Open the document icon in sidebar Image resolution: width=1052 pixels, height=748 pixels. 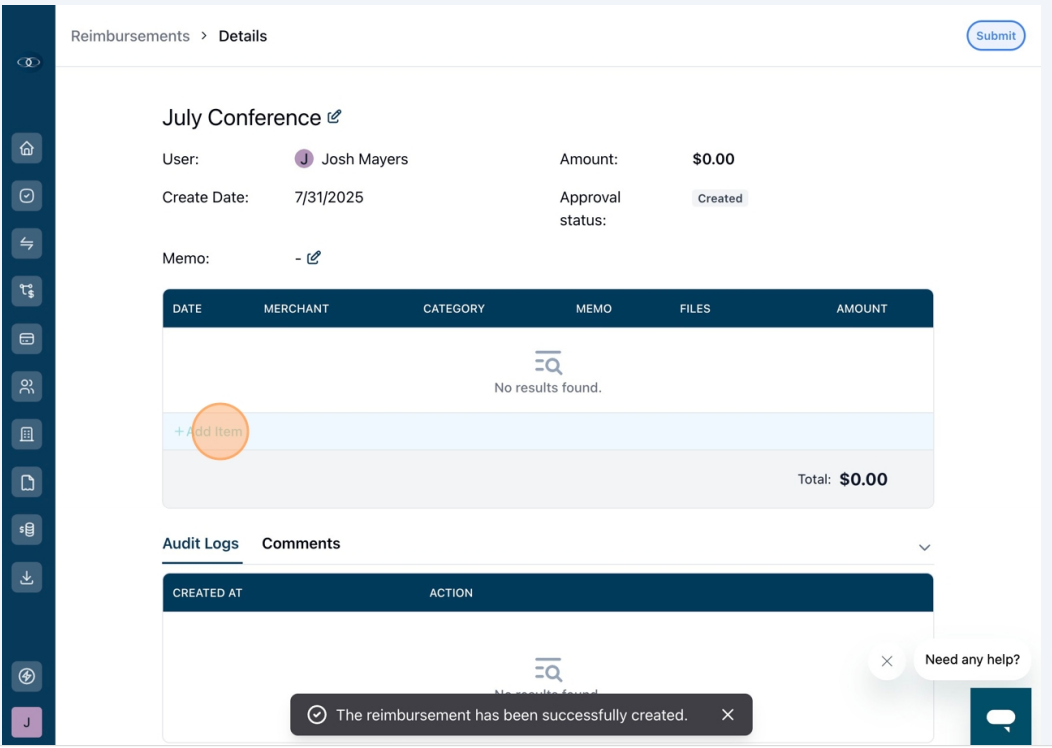tap(27, 482)
